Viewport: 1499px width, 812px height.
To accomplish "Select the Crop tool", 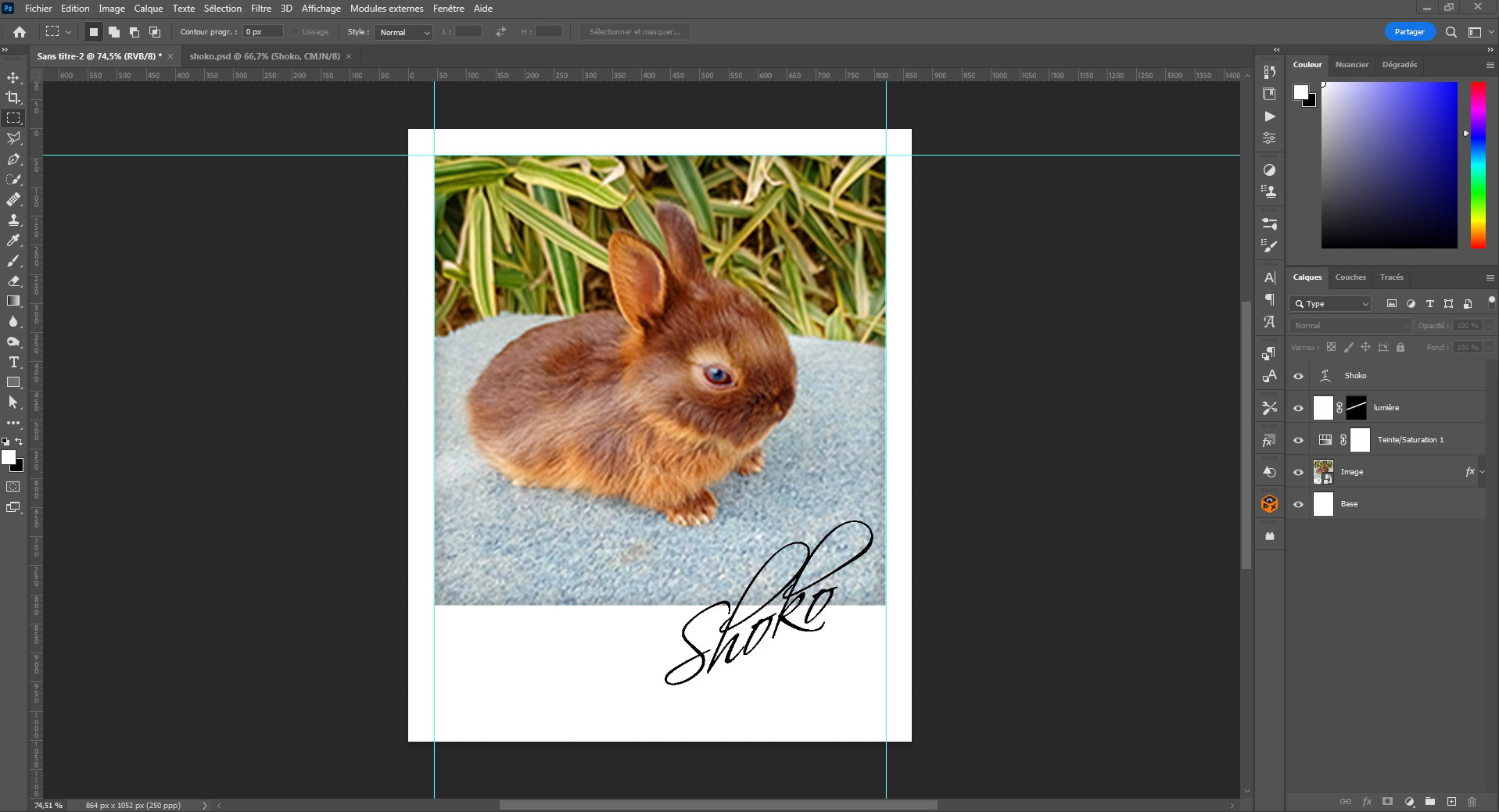I will click(x=13, y=98).
